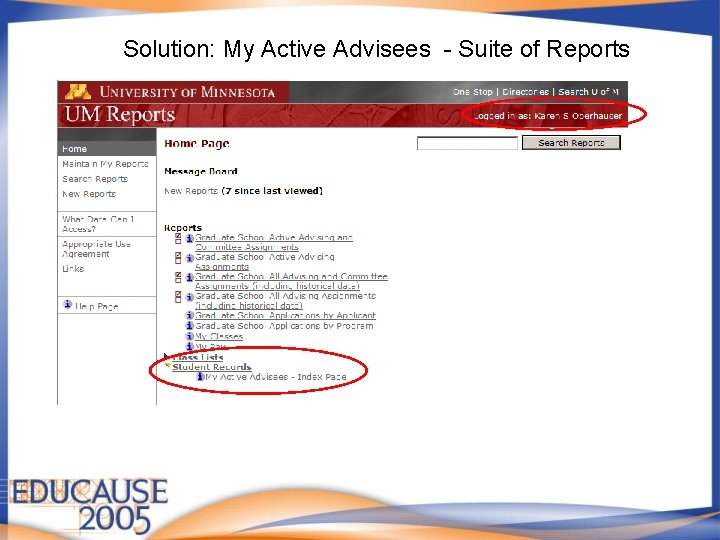Toggle checkbox for Active Advising and Committee Assignments

178,238
